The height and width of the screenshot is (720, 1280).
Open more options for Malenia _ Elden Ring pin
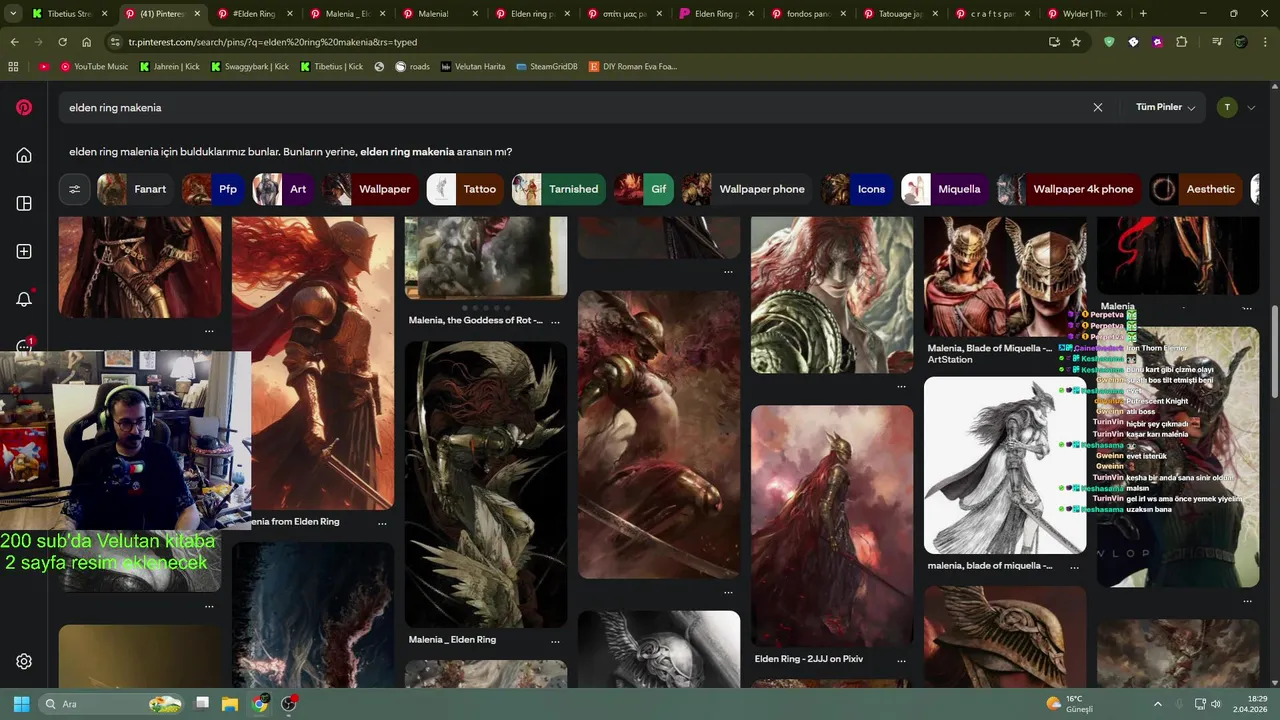pos(555,640)
